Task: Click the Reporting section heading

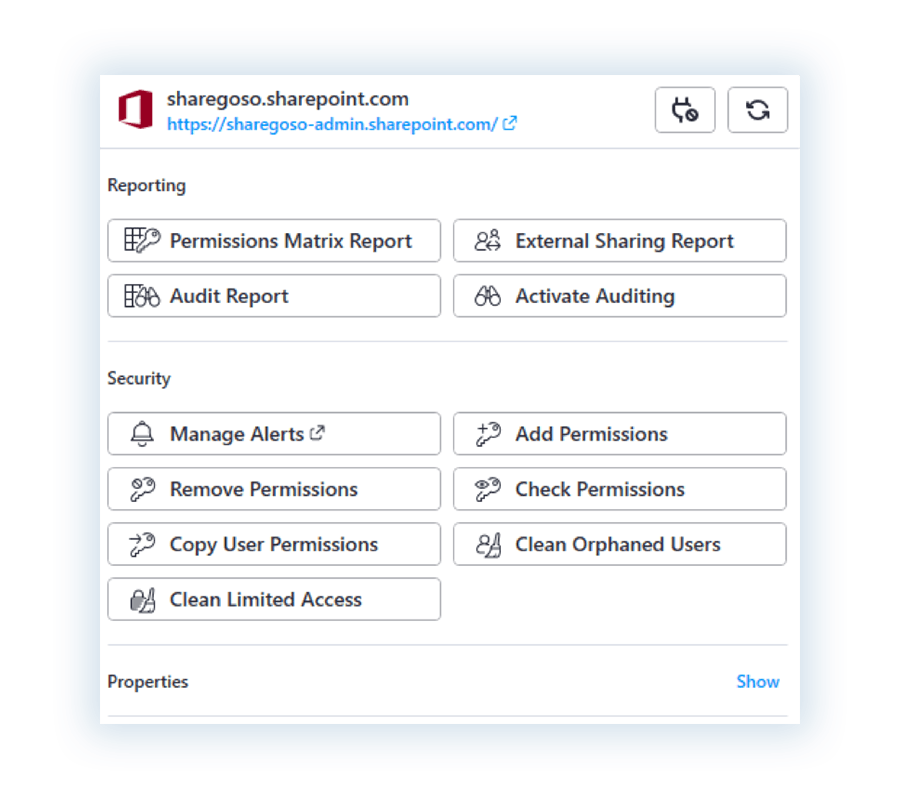Action: click(147, 185)
